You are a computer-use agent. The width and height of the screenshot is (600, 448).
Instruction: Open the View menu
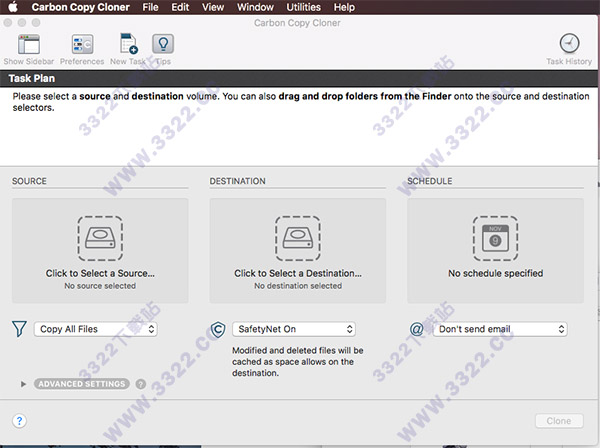(213, 7)
